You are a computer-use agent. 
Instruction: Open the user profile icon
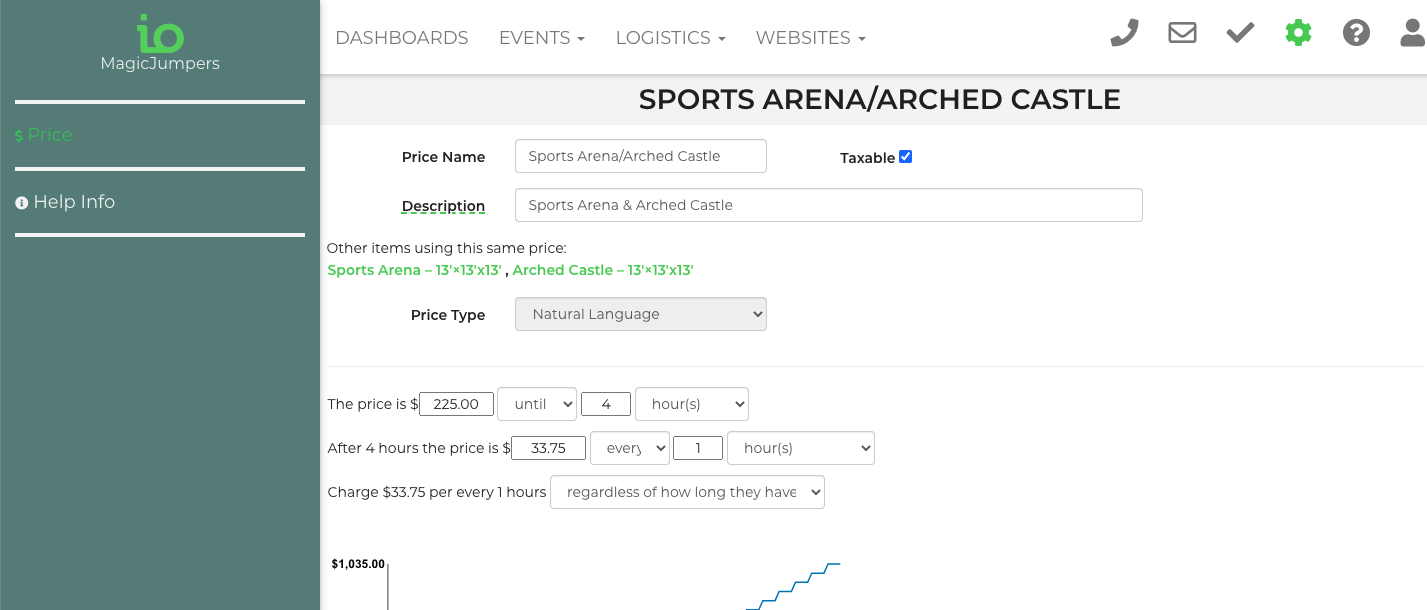click(x=1412, y=34)
